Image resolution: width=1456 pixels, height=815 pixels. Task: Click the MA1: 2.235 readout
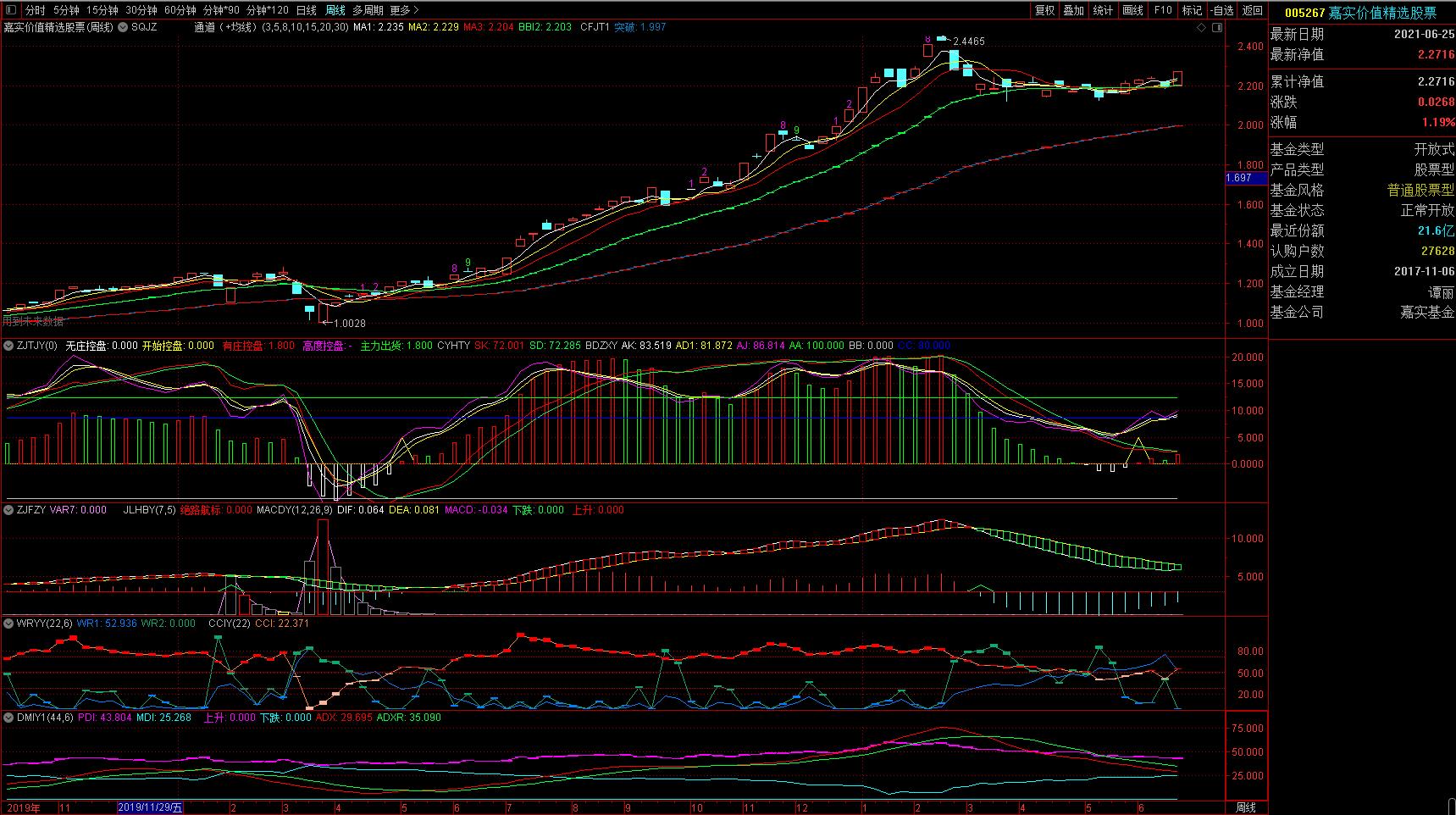[x=379, y=27]
